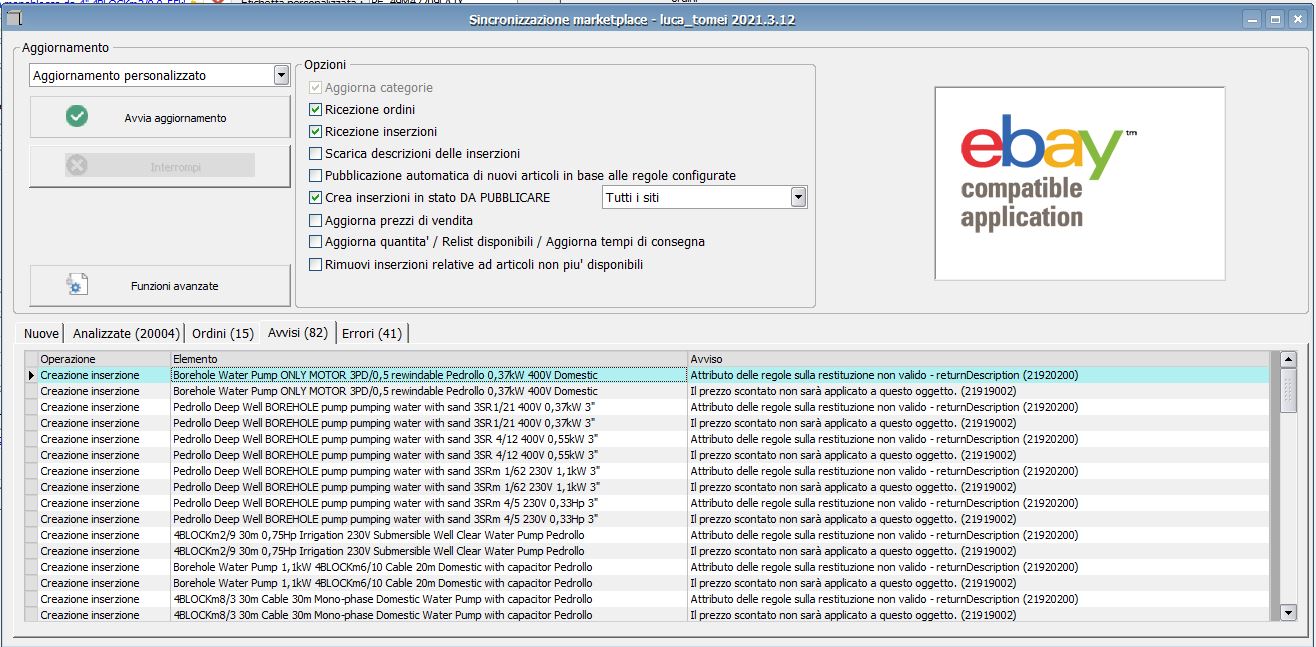Open the Tutti i siti dropdown
The height and width of the screenshot is (647, 1316).
coord(798,197)
